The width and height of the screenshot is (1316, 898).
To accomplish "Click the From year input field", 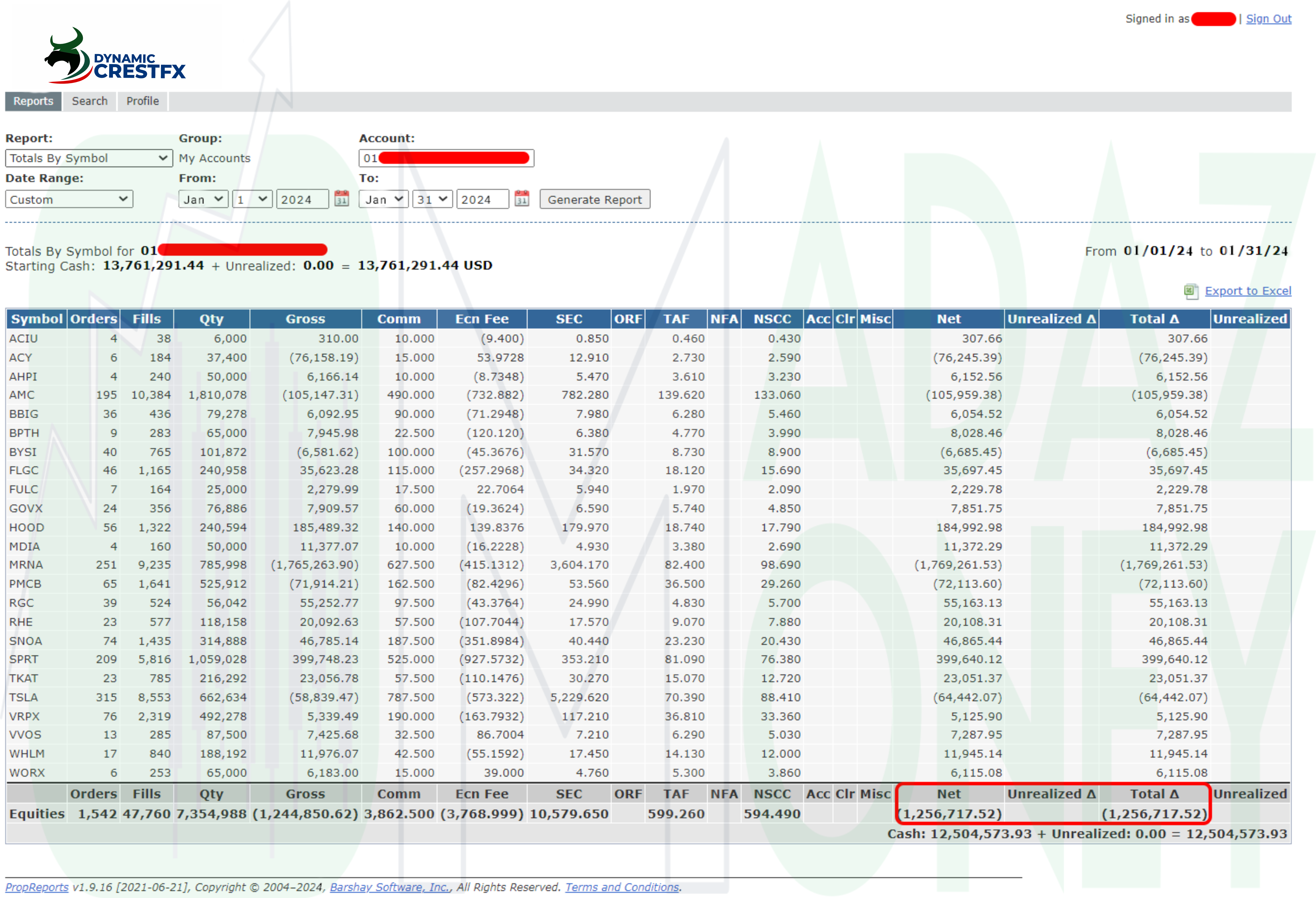I will [x=302, y=200].
